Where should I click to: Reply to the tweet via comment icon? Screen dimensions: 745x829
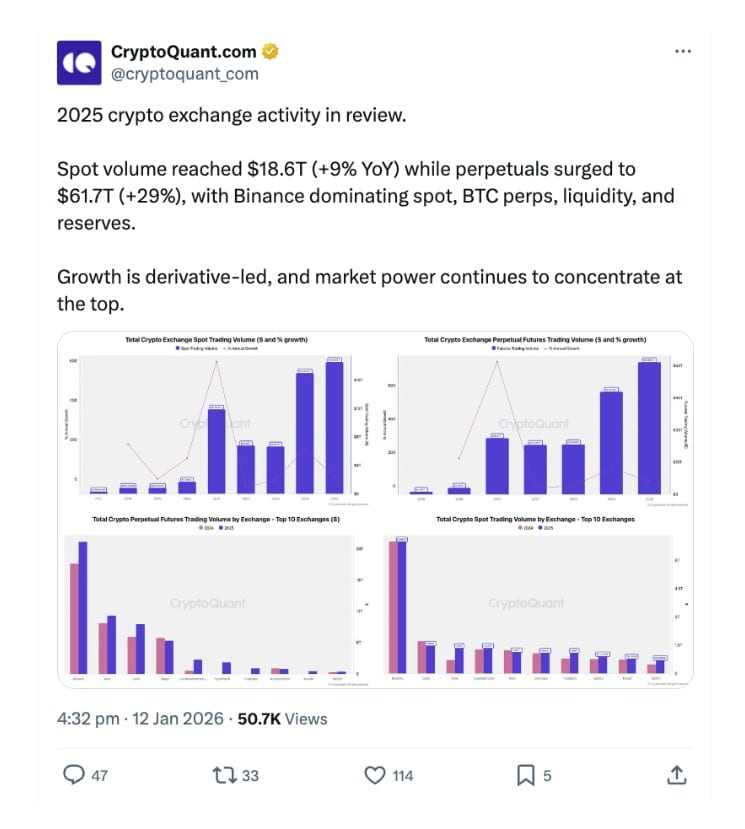[x=74, y=775]
